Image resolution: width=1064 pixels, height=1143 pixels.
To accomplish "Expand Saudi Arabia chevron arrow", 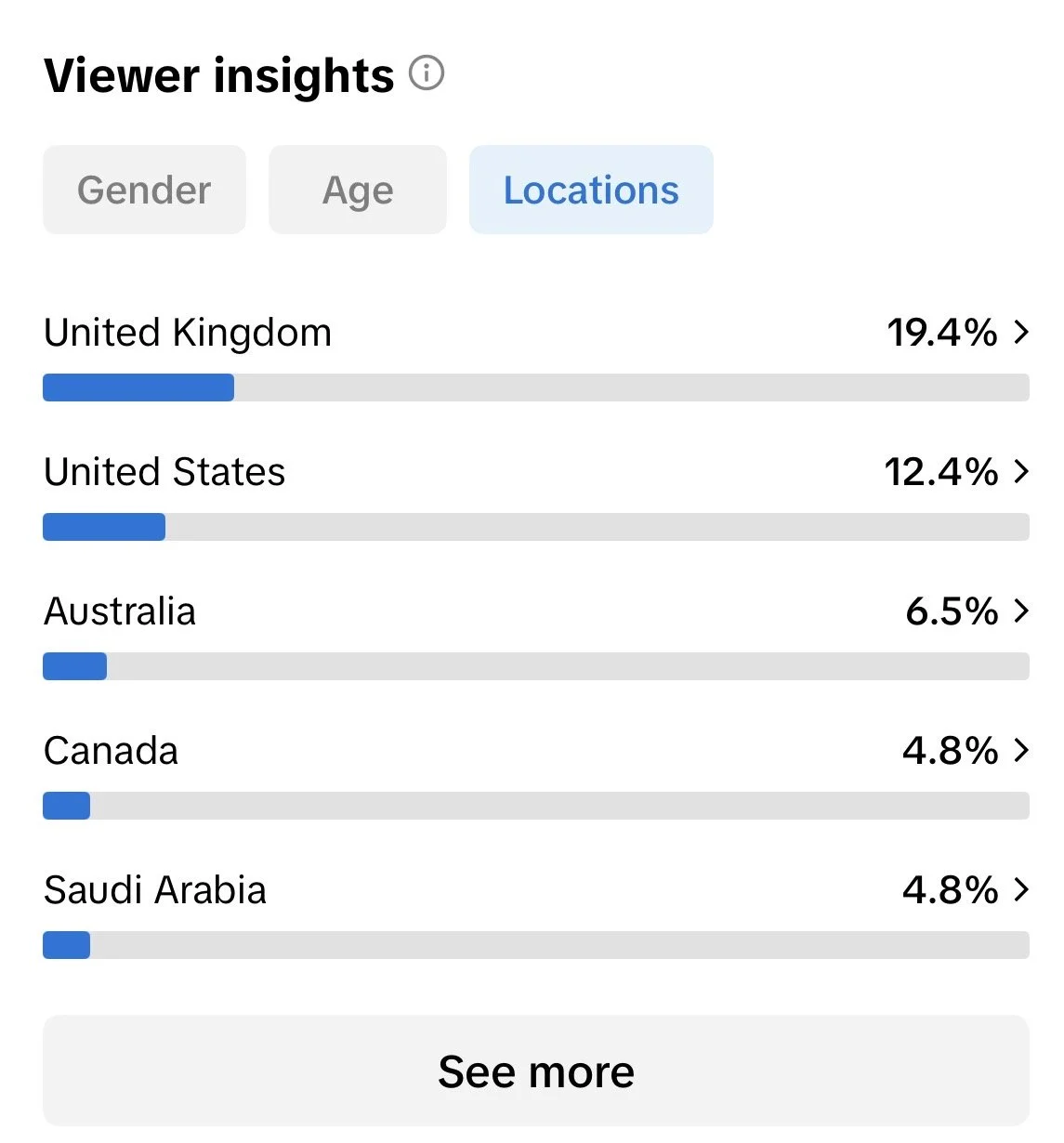I will pyautogui.click(x=1021, y=889).
